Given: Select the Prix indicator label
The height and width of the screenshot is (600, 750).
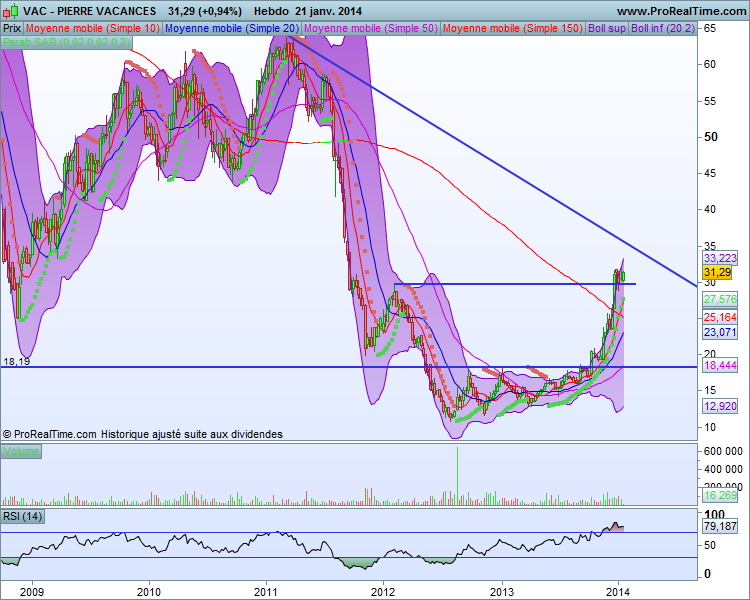Looking at the screenshot, I should (x=11, y=28).
